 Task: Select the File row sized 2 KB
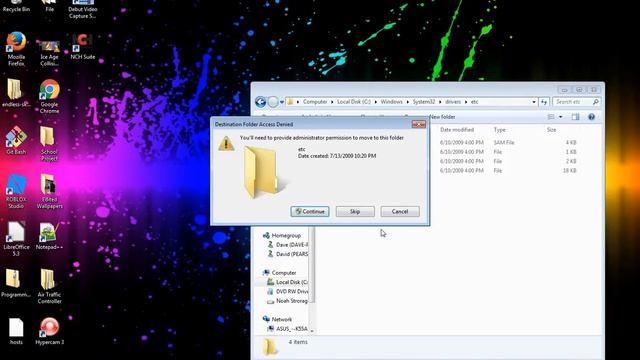pos(507,161)
